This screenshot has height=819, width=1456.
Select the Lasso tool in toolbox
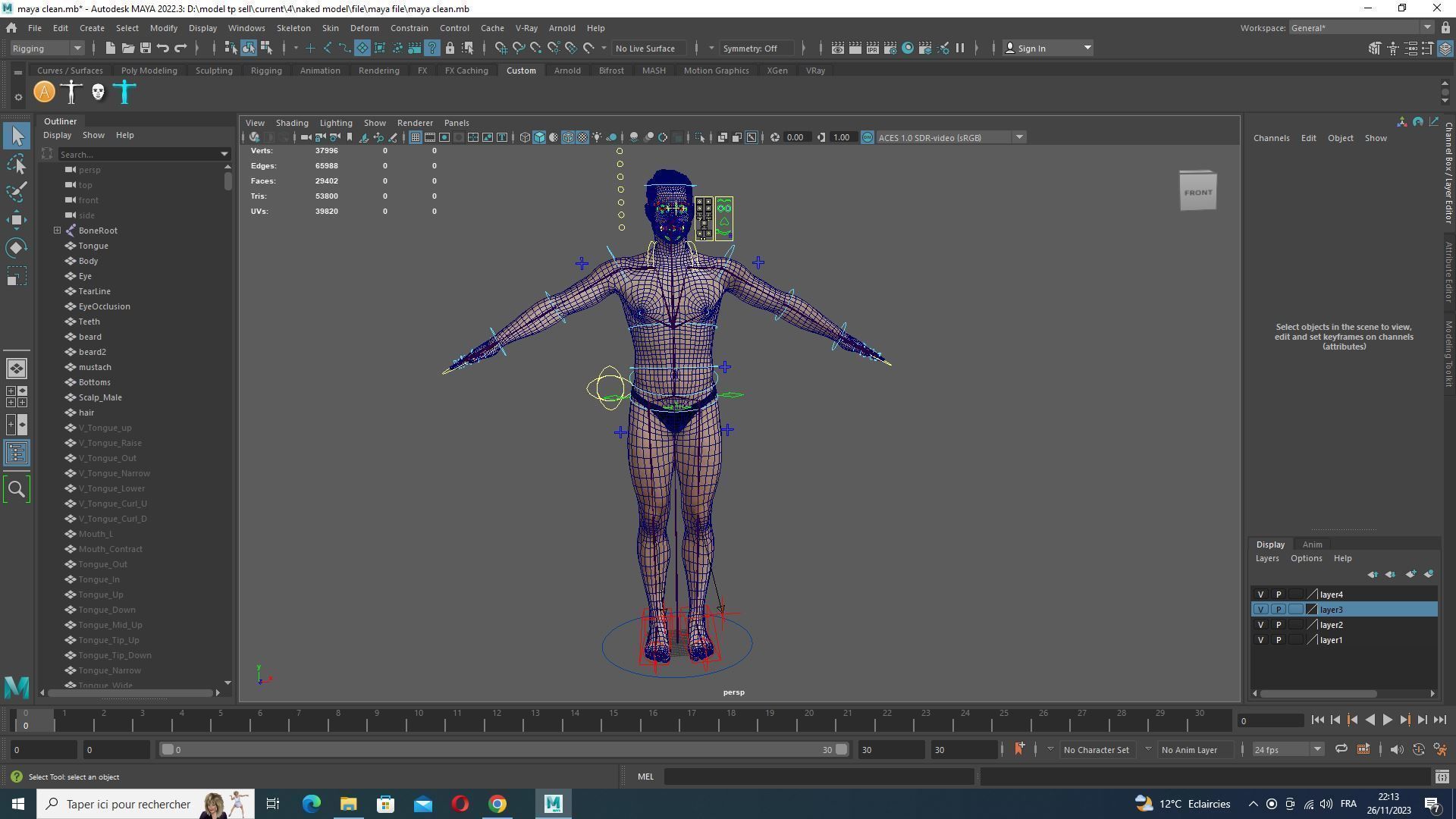[17, 165]
